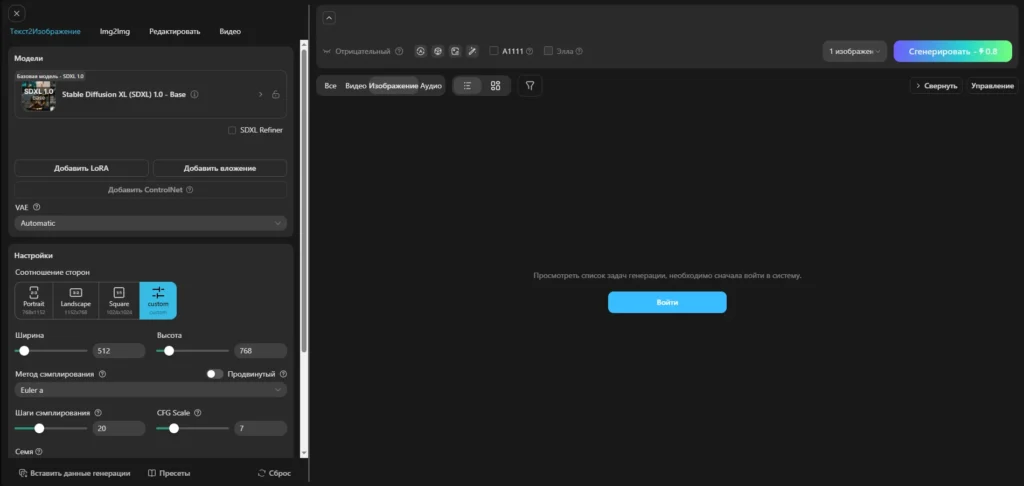Select the Видео filter tab
The image size is (1024, 486).
pyautogui.click(x=356, y=86)
